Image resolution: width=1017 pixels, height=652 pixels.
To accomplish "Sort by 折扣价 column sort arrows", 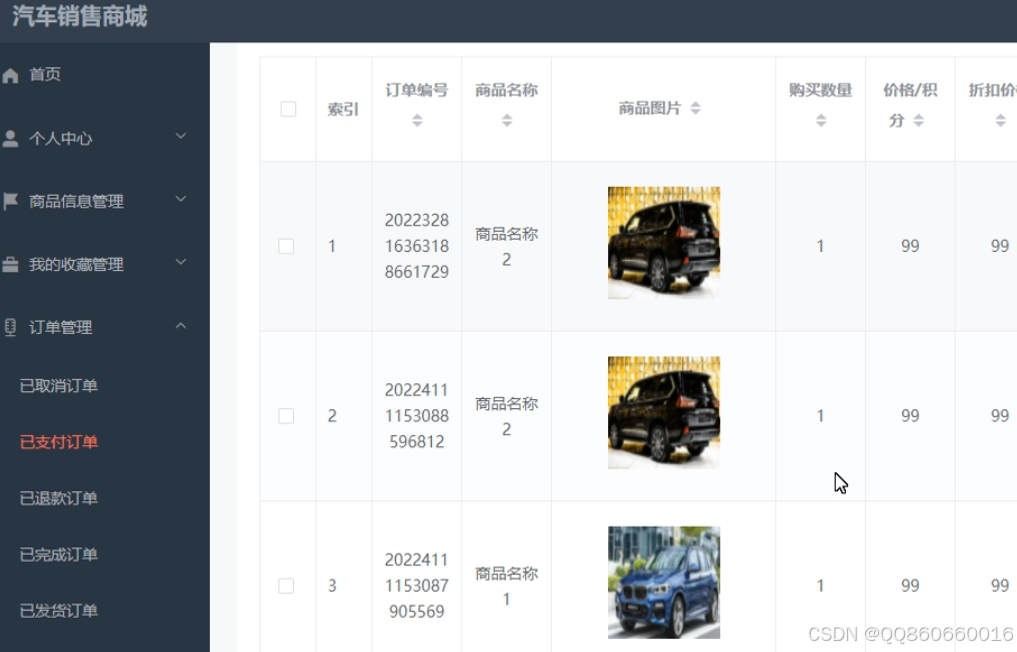I will pyautogui.click(x=1000, y=120).
